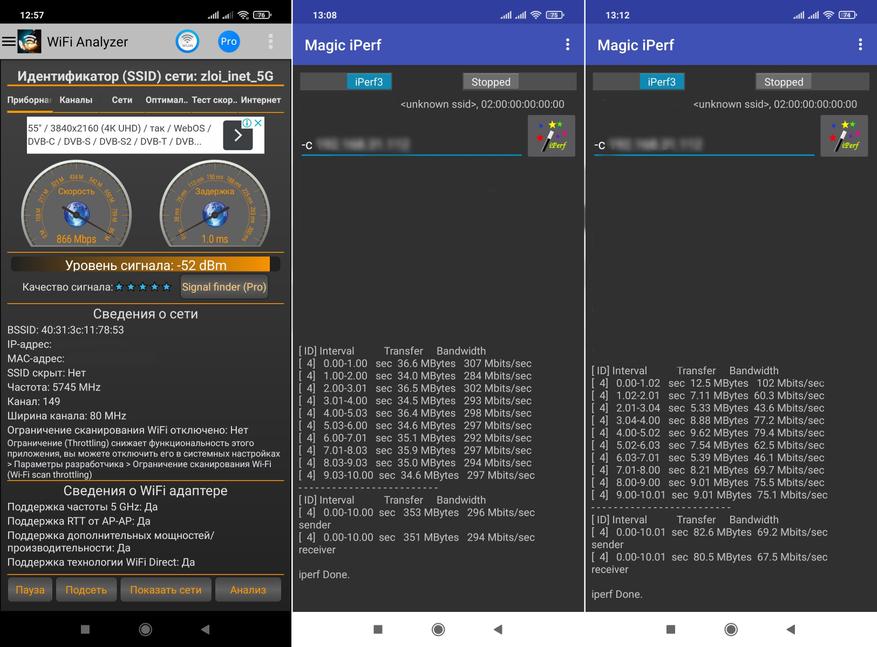Tap Ширина канала: 80 MHz row
Image resolution: width=877 pixels, height=647 pixels.
67,416
